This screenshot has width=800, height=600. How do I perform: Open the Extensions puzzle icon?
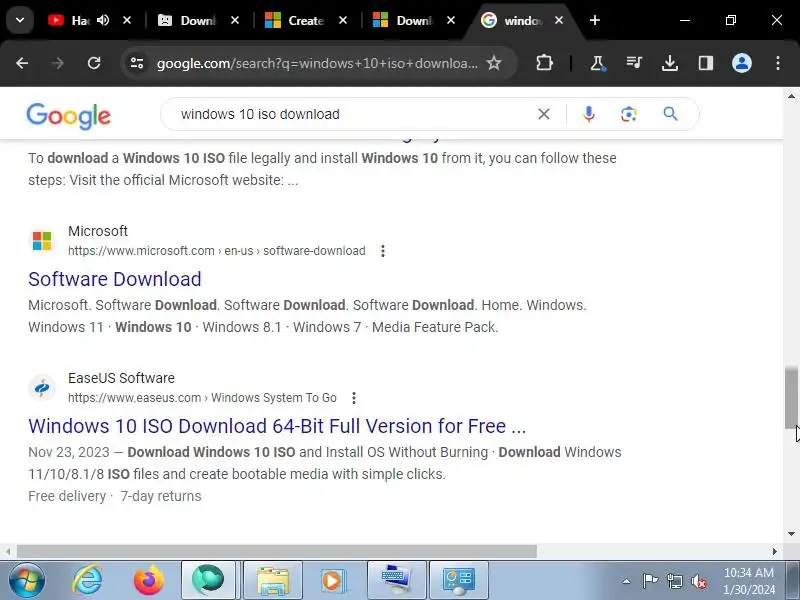click(544, 63)
